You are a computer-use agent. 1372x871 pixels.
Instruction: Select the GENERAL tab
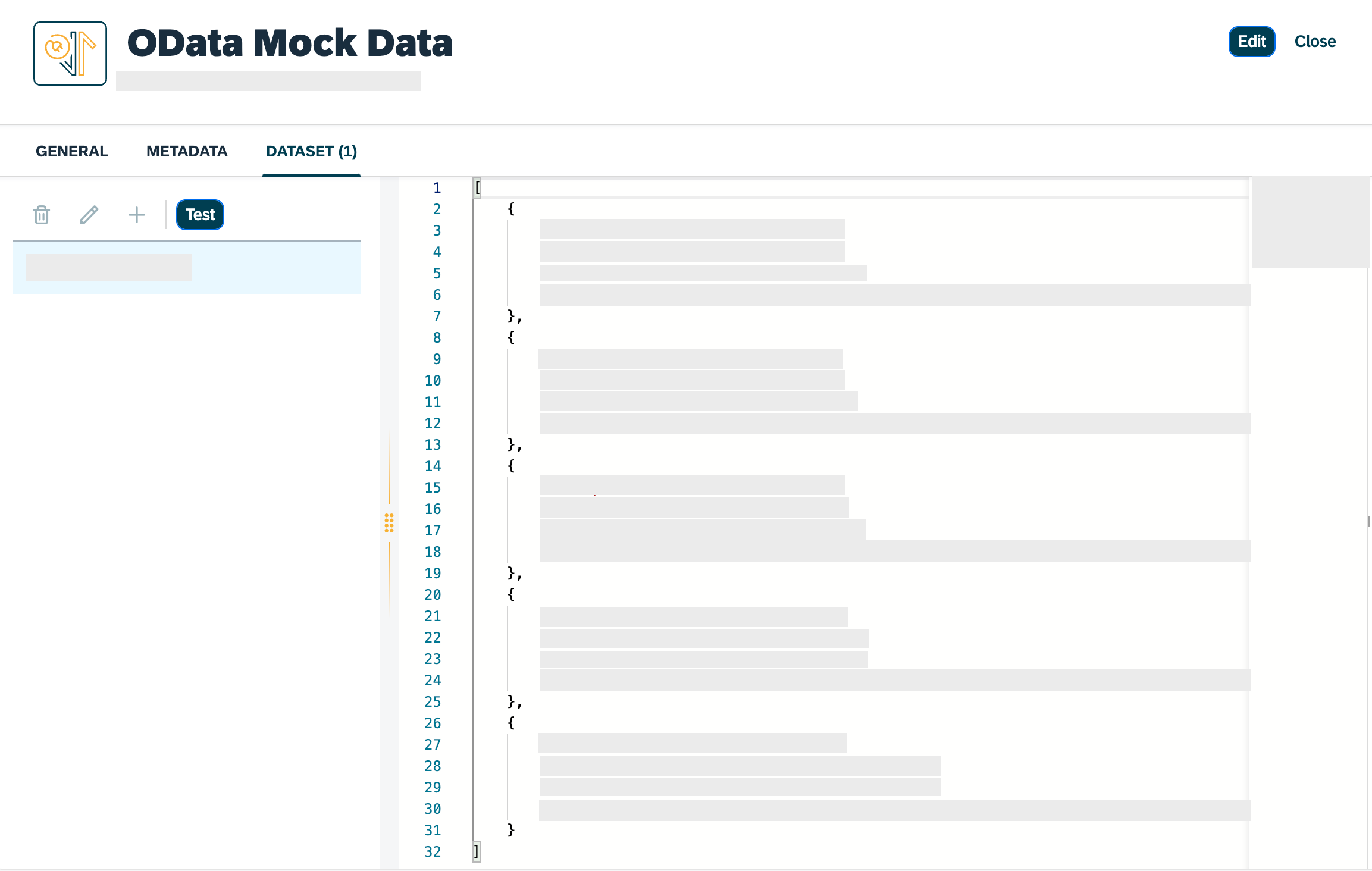point(72,151)
